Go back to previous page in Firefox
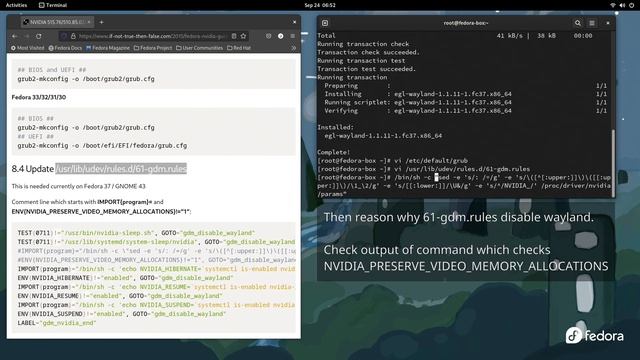 pos(15,36)
